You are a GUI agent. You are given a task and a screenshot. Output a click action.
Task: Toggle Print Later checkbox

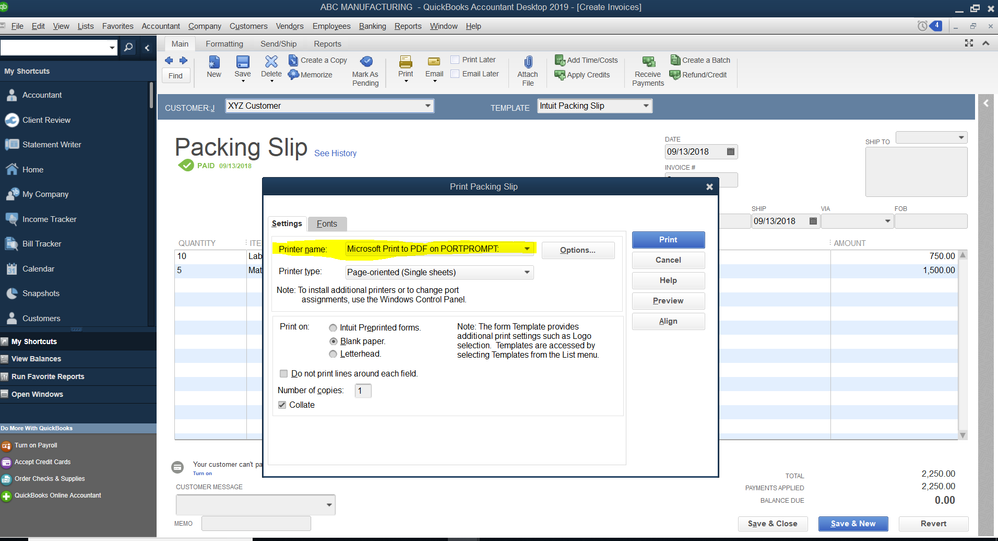(x=455, y=60)
